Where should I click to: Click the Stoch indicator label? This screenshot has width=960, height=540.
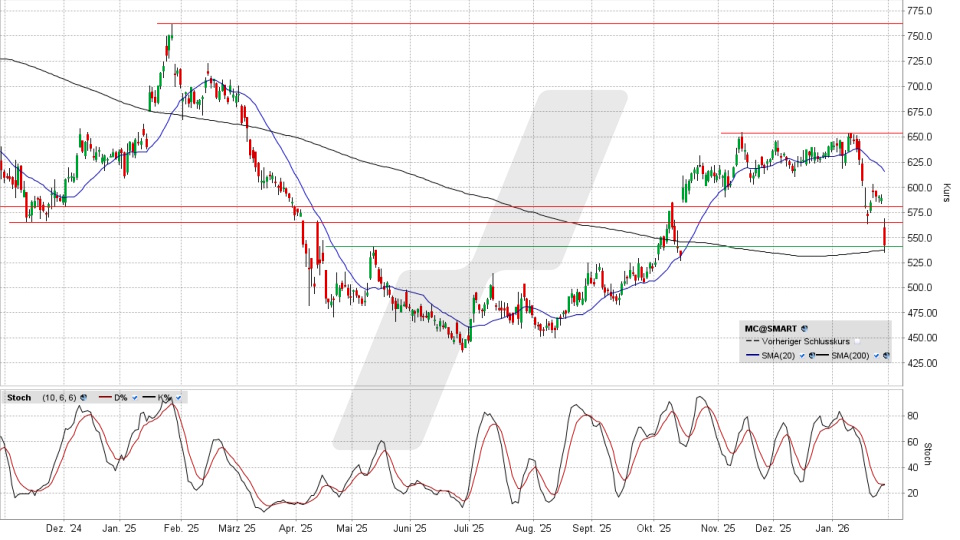(x=19, y=398)
